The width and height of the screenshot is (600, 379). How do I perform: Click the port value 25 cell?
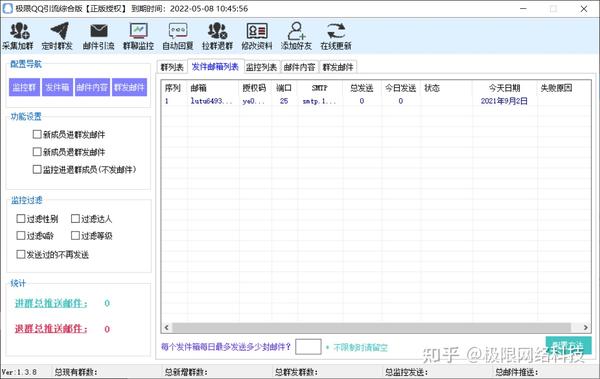284,101
